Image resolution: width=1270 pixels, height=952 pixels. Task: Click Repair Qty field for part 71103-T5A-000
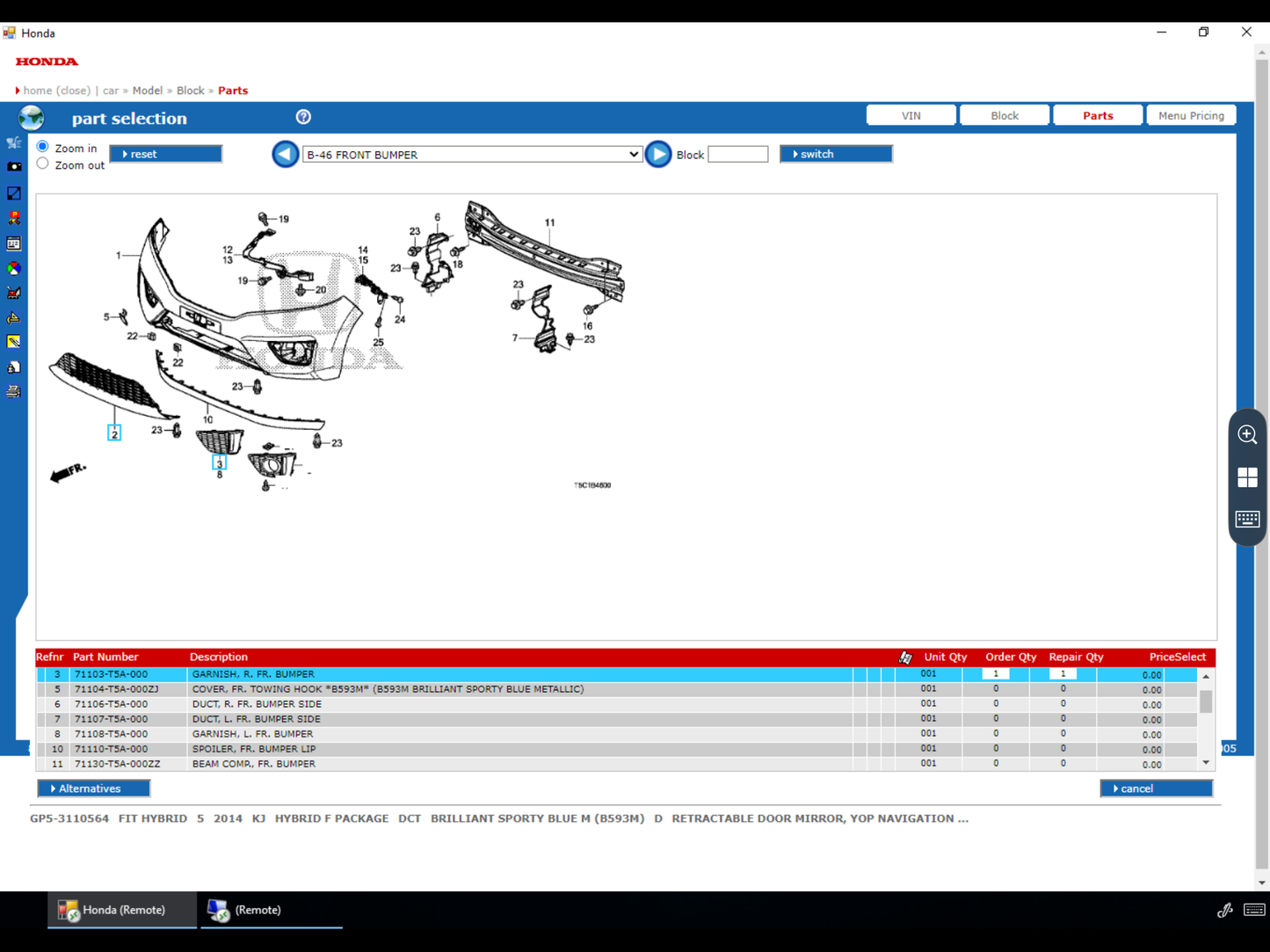click(x=1063, y=674)
